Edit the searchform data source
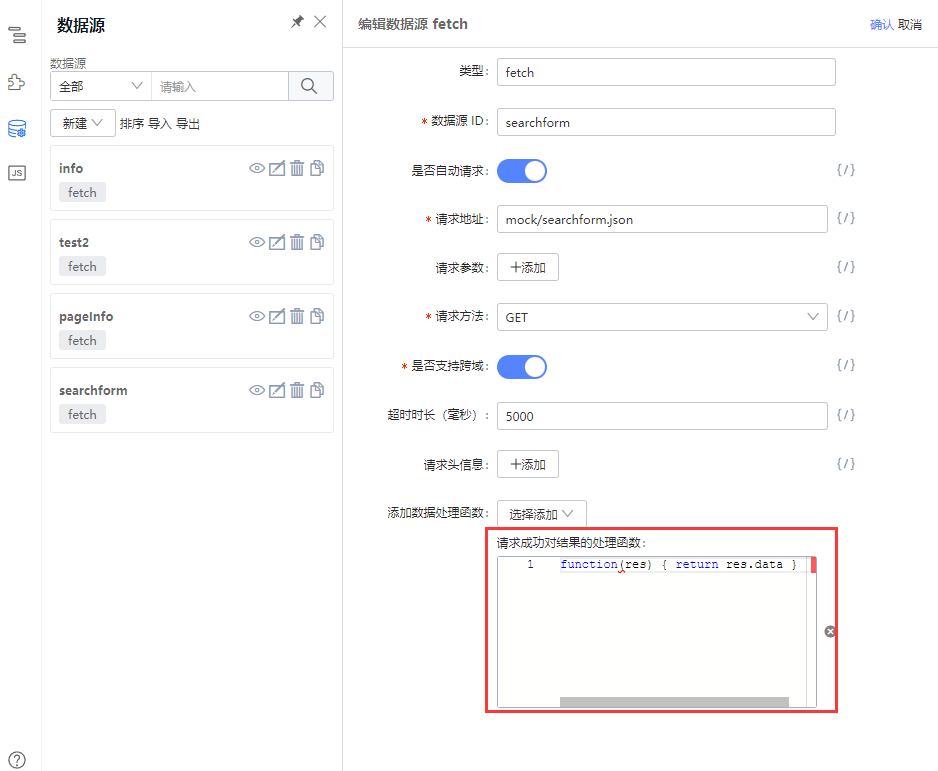938x771 pixels. pyautogui.click(x=277, y=390)
